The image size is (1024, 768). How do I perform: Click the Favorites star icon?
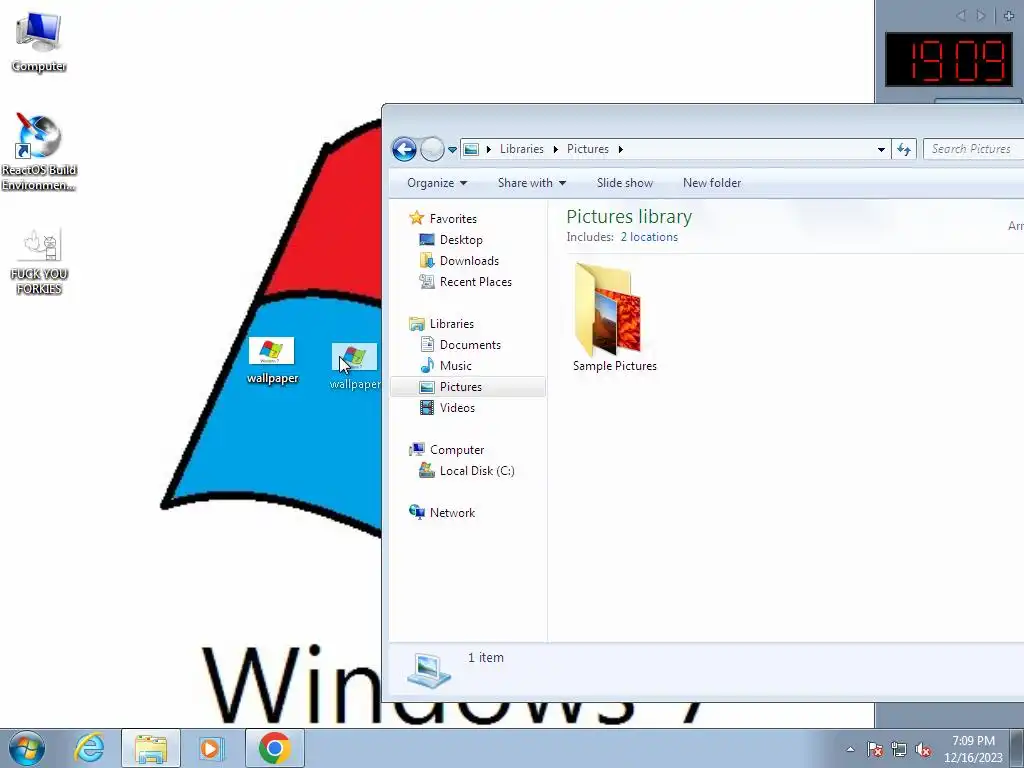pyautogui.click(x=417, y=217)
